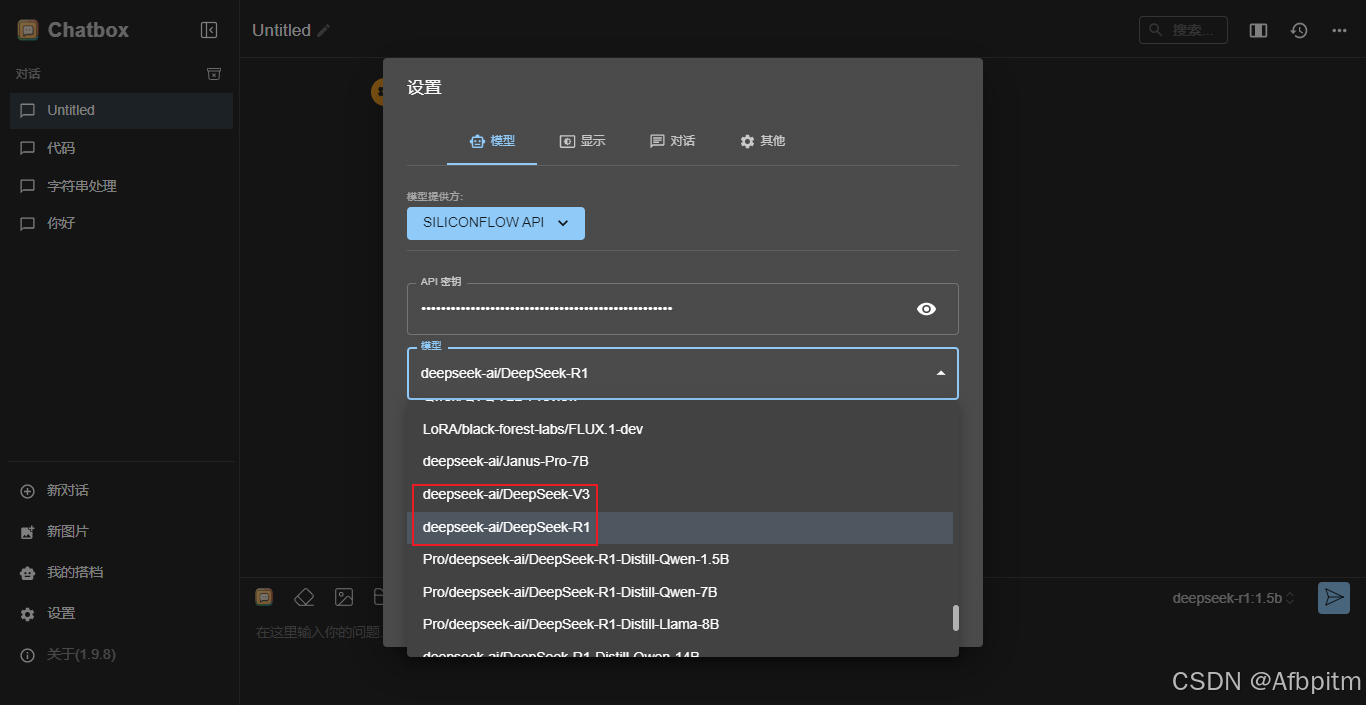Edit the Untitled title with the pencil icon
1366x705 pixels.
click(x=323, y=31)
